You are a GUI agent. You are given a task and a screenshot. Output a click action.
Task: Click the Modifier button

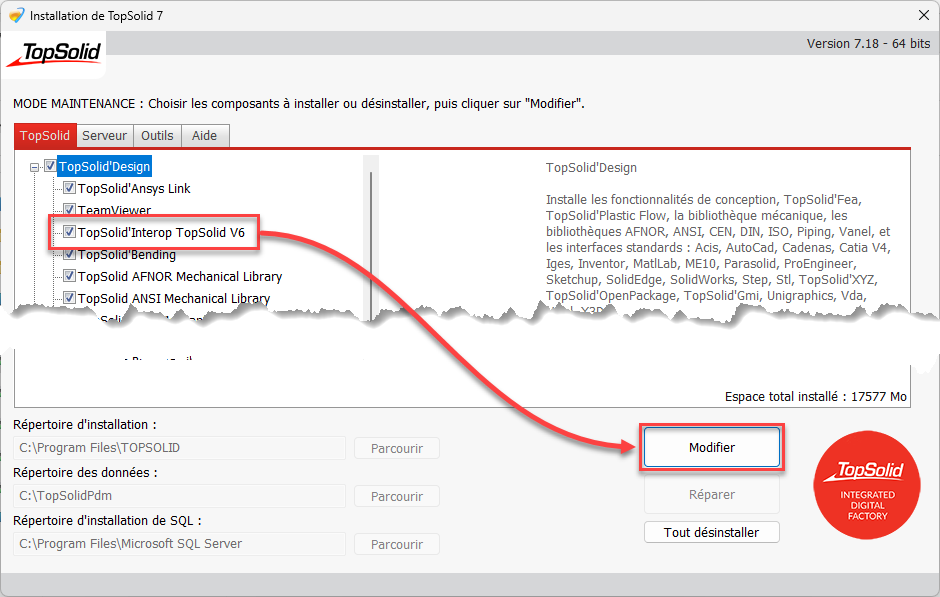pos(712,447)
